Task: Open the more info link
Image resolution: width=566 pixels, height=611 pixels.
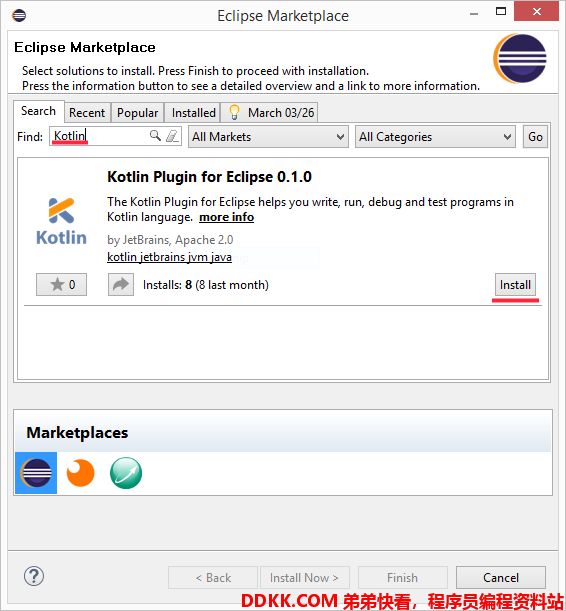Action: click(226, 217)
